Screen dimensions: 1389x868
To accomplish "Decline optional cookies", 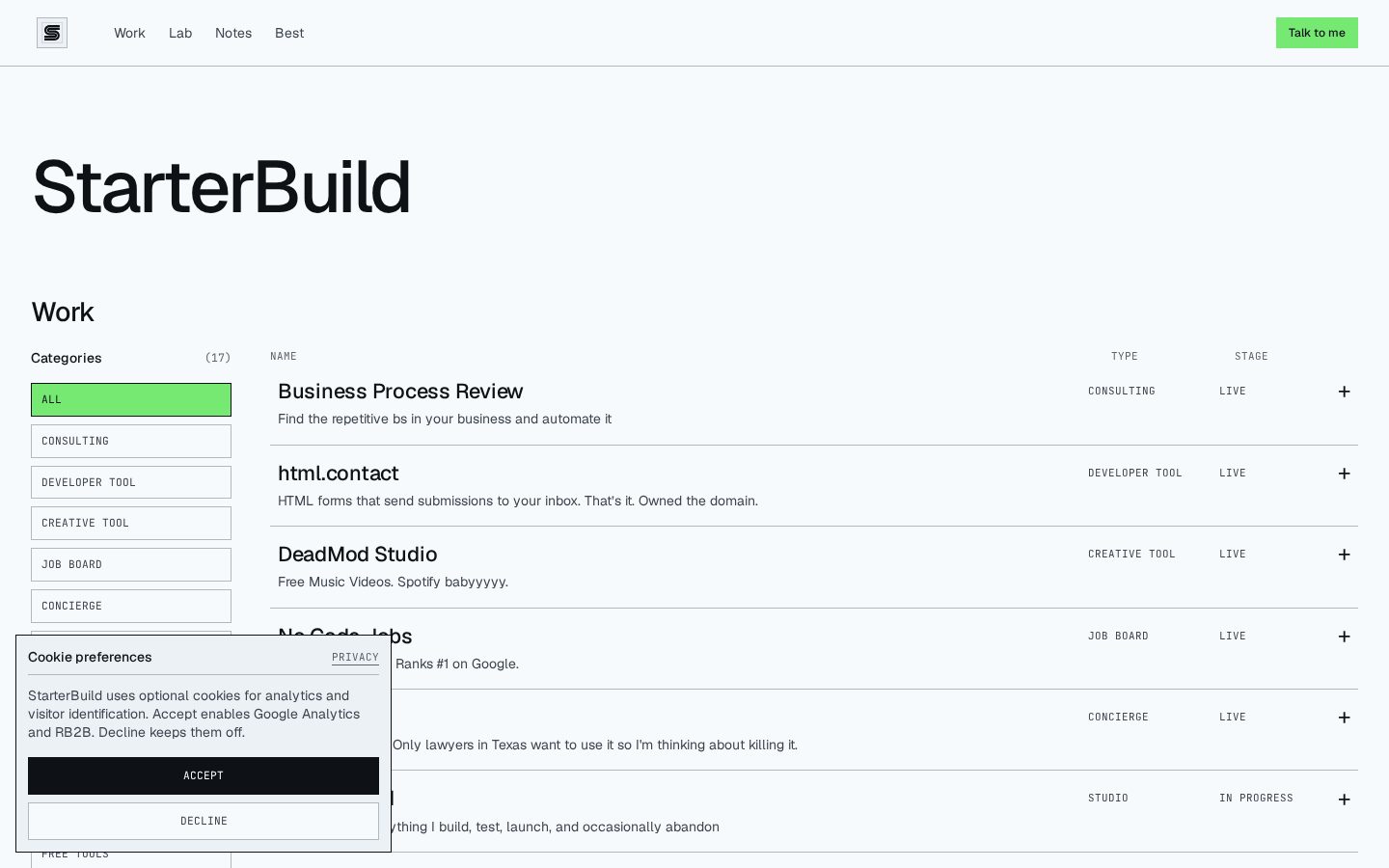I will coord(204,821).
